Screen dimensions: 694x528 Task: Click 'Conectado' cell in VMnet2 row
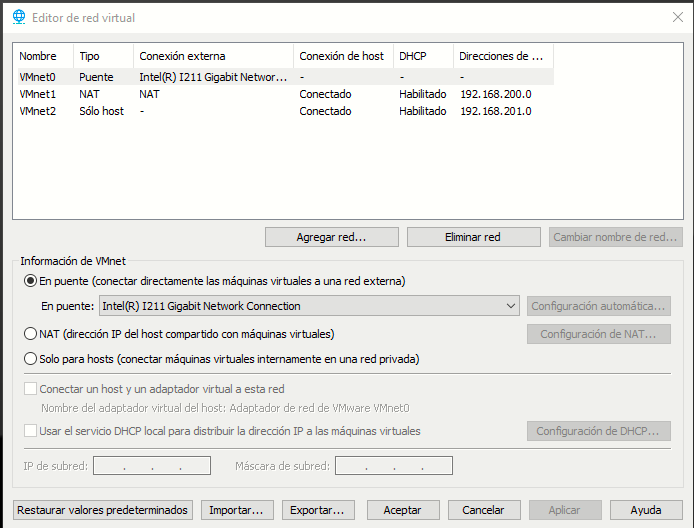(325, 111)
